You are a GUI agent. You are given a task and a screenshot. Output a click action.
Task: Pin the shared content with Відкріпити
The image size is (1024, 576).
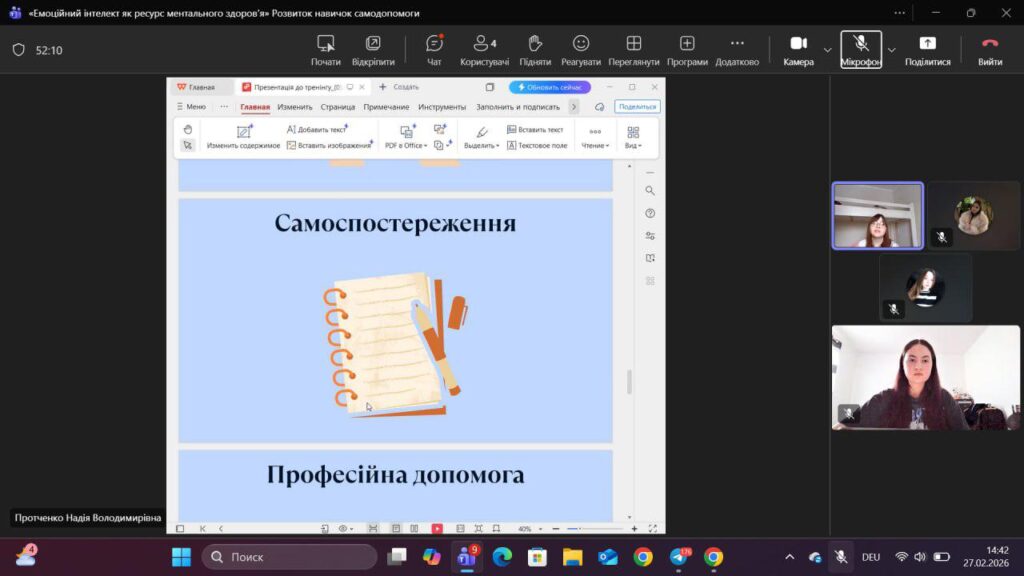click(x=373, y=49)
